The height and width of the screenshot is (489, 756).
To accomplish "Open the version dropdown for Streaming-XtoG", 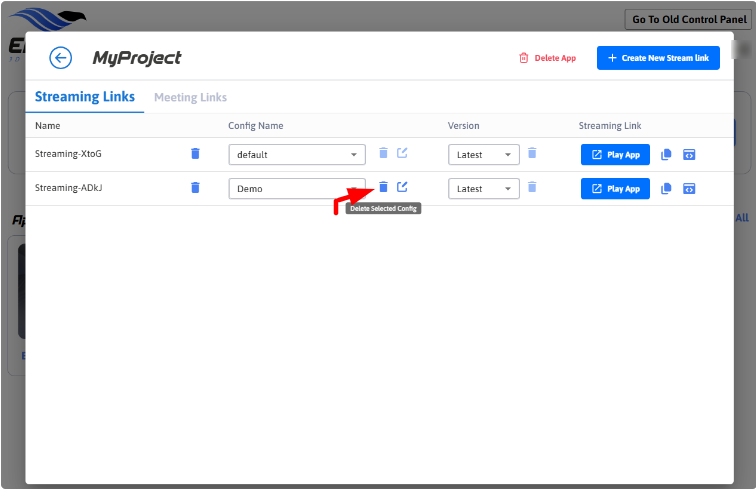I will [508, 155].
